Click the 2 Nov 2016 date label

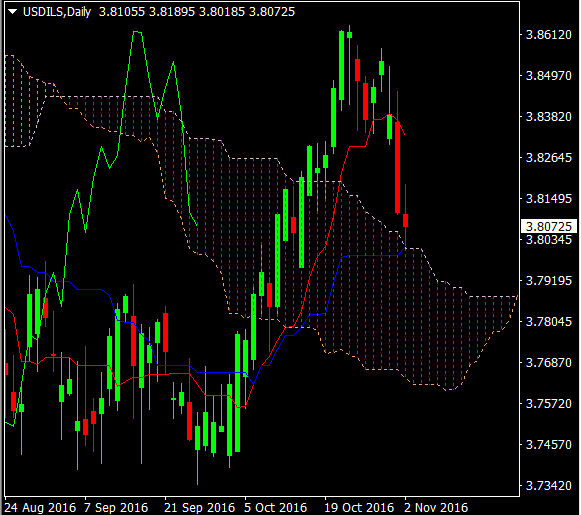(x=436, y=507)
